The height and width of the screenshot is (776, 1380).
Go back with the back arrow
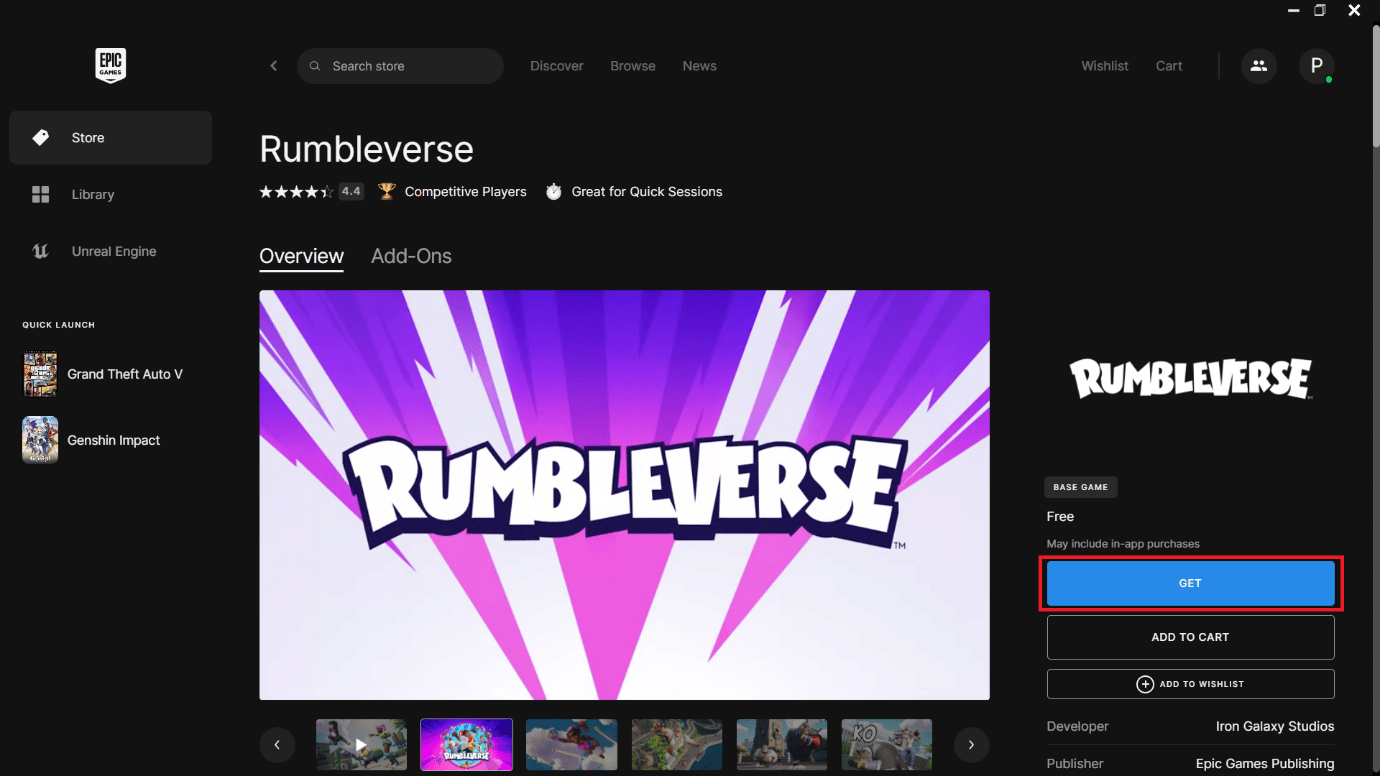coord(273,66)
